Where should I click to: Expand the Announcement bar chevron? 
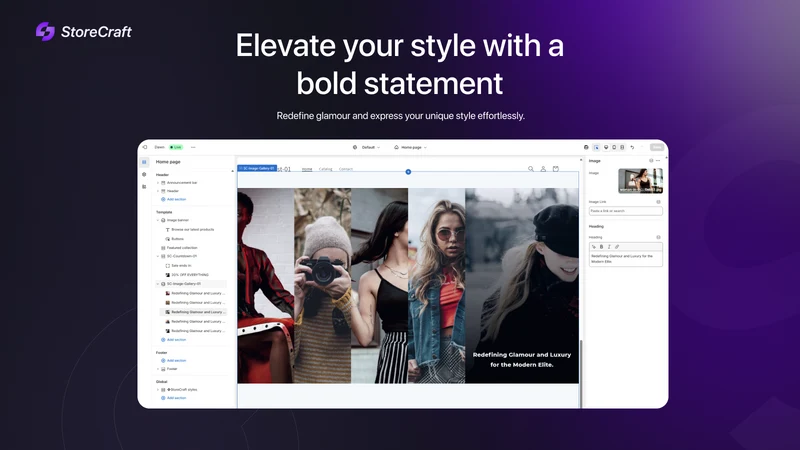click(158, 183)
